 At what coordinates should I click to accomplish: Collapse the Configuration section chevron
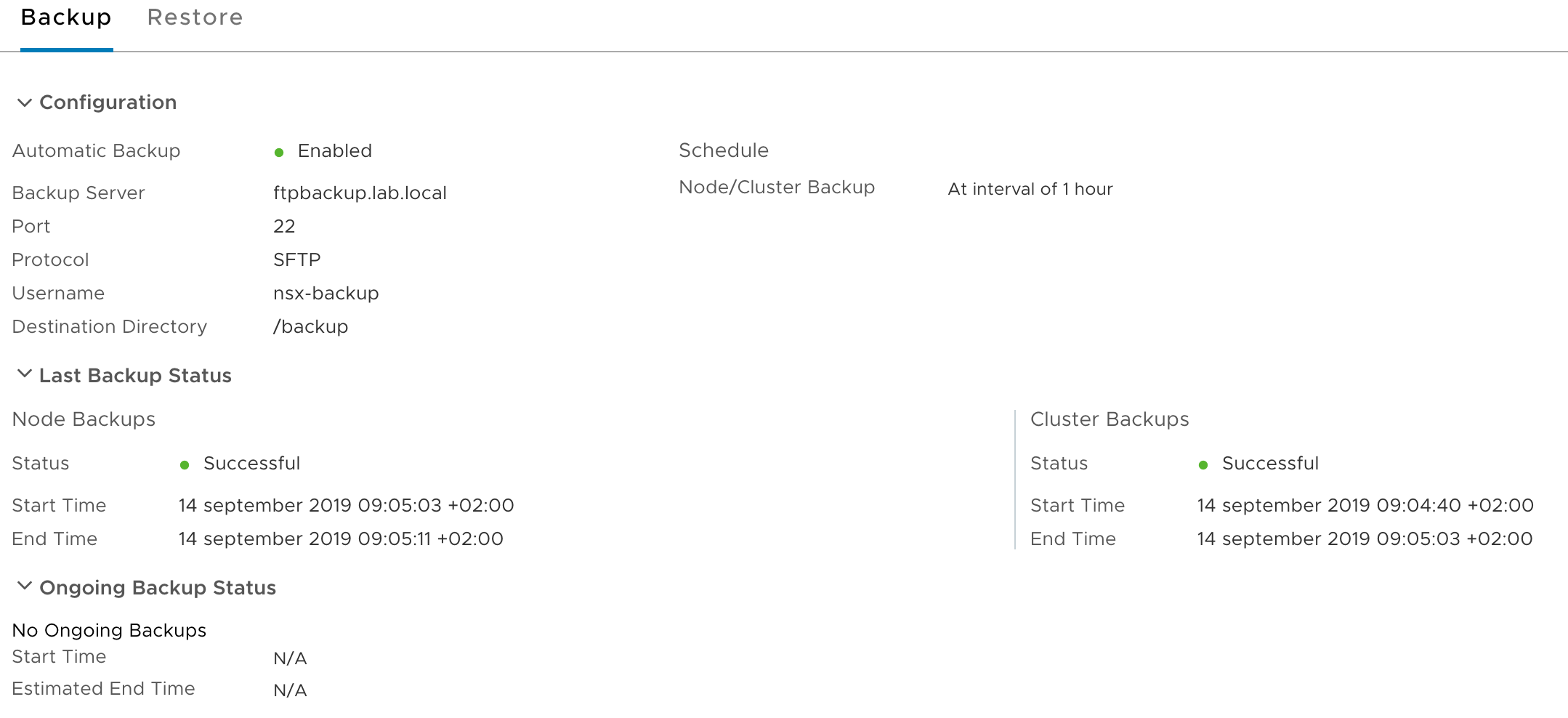(x=24, y=102)
